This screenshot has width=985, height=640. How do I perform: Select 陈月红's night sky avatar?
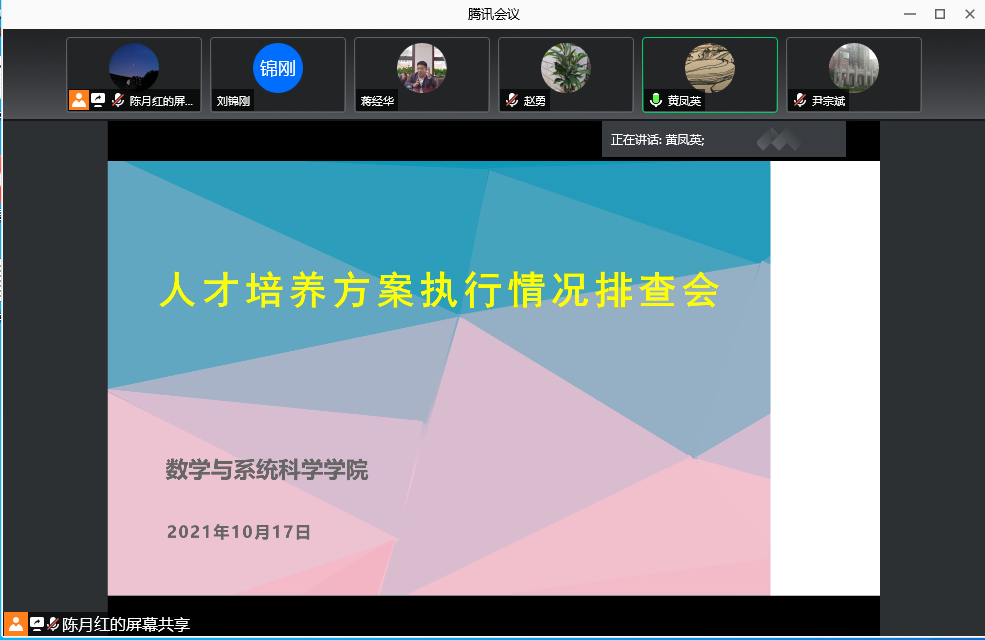[x=134, y=66]
